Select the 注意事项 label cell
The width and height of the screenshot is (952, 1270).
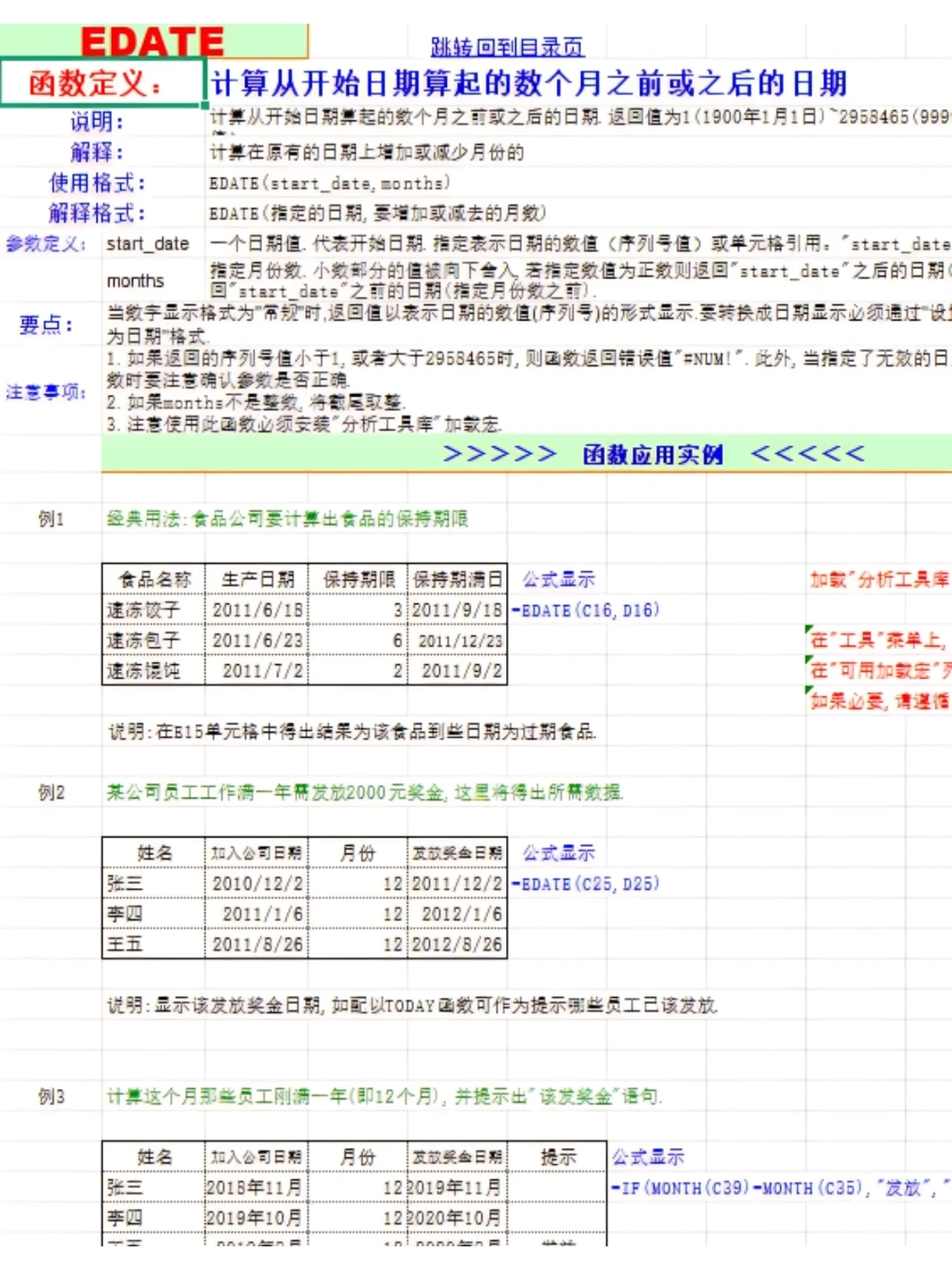pos(48,386)
